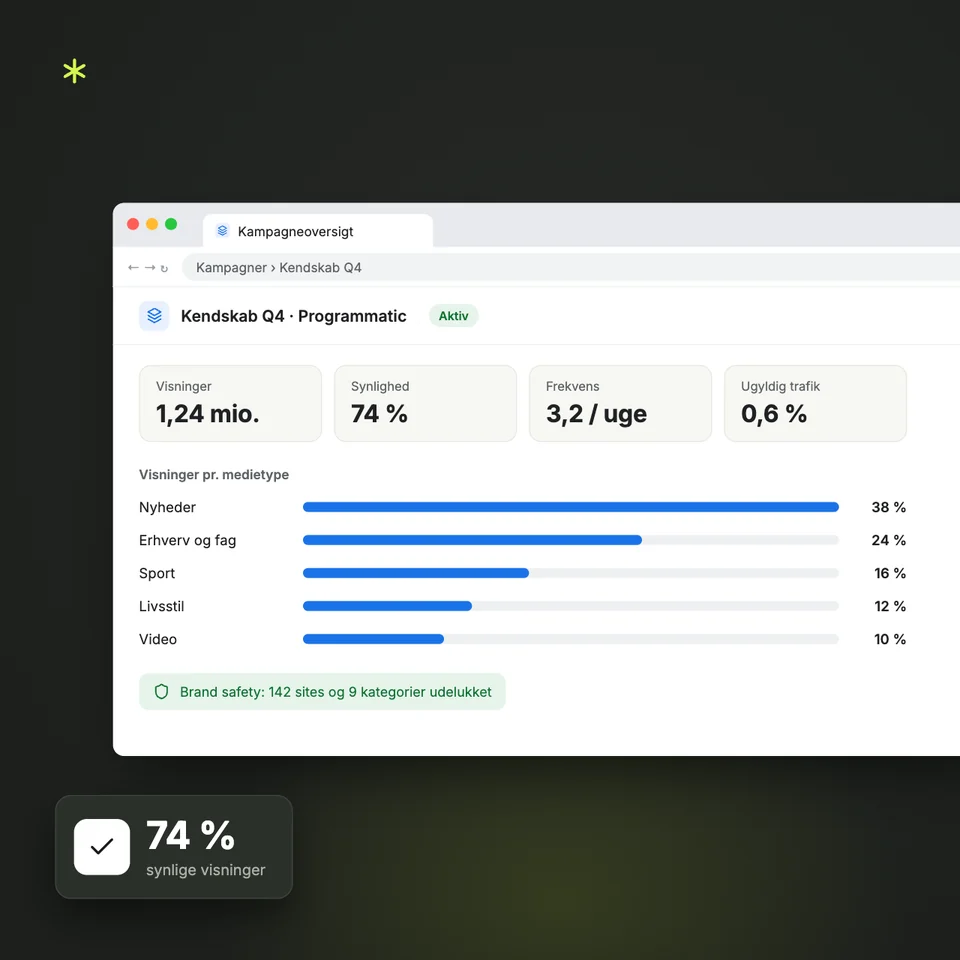Open the Visninger 1,24 mio. card
960x960 pixels.
pyautogui.click(x=230, y=403)
